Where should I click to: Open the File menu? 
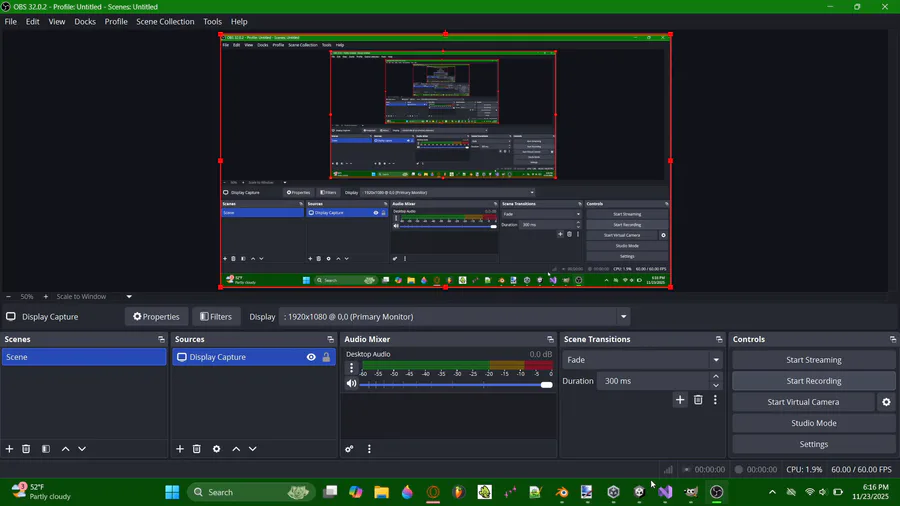tap(10, 21)
